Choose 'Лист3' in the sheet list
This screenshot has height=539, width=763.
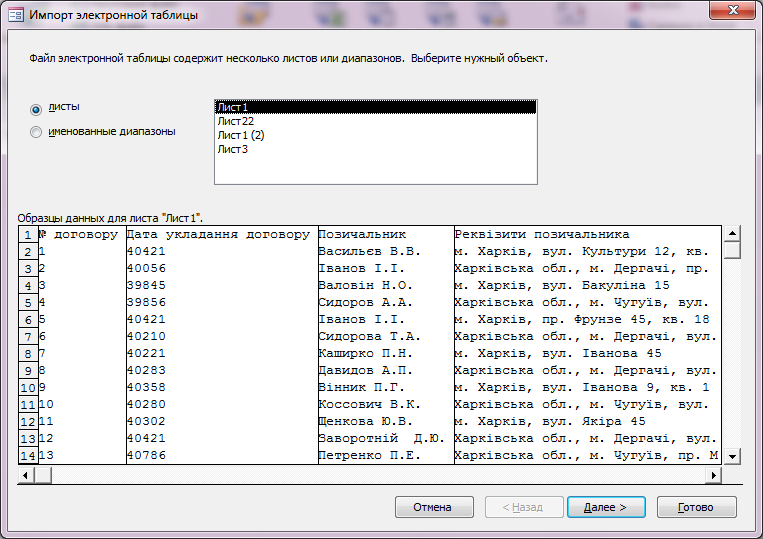coord(376,149)
